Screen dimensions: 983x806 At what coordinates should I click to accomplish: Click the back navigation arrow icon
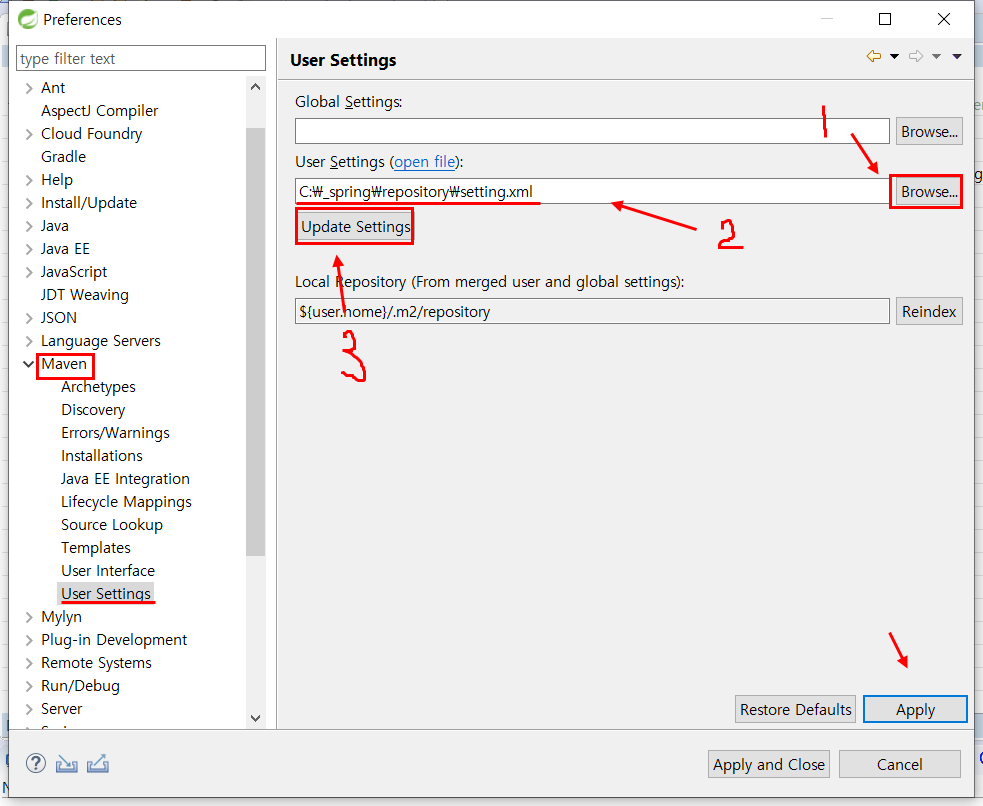pos(873,56)
